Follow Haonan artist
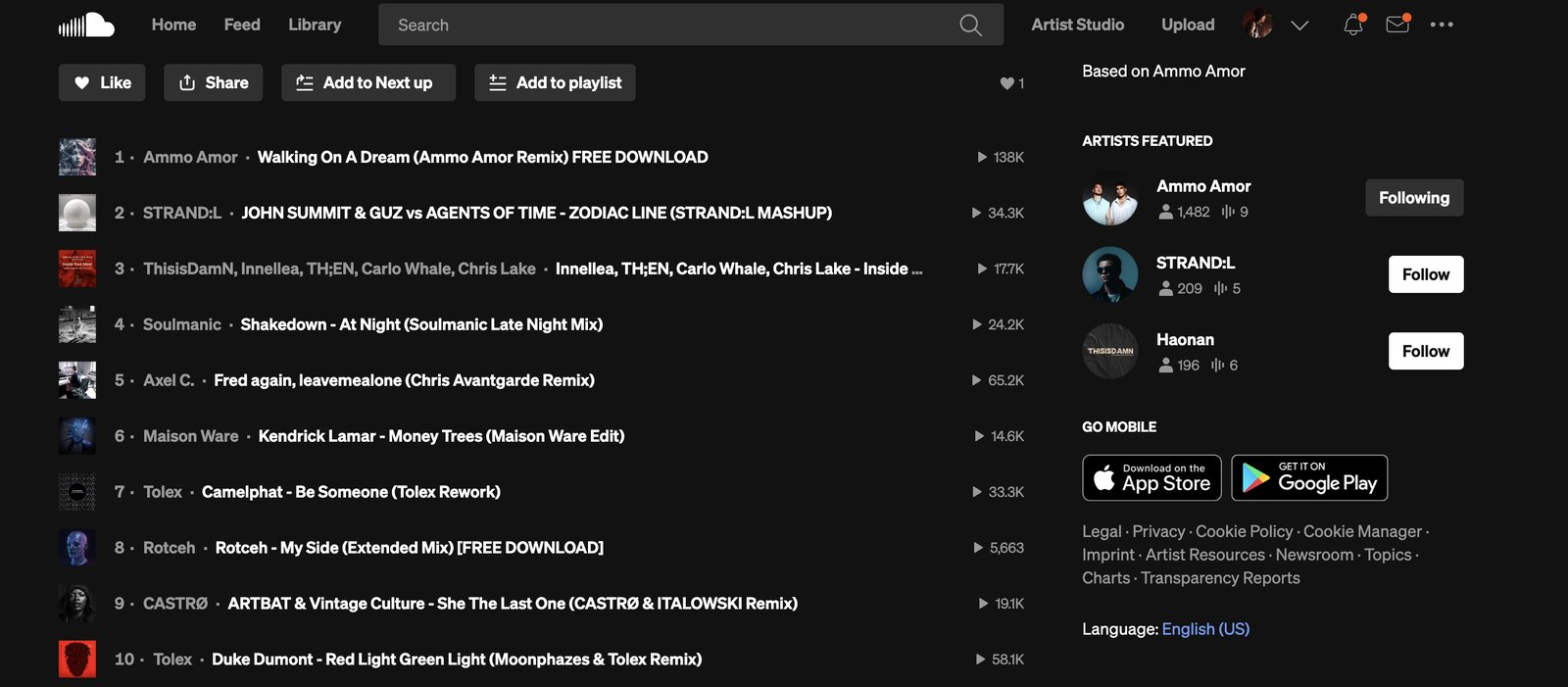The width and height of the screenshot is (1568, 687). point(1426,351)
